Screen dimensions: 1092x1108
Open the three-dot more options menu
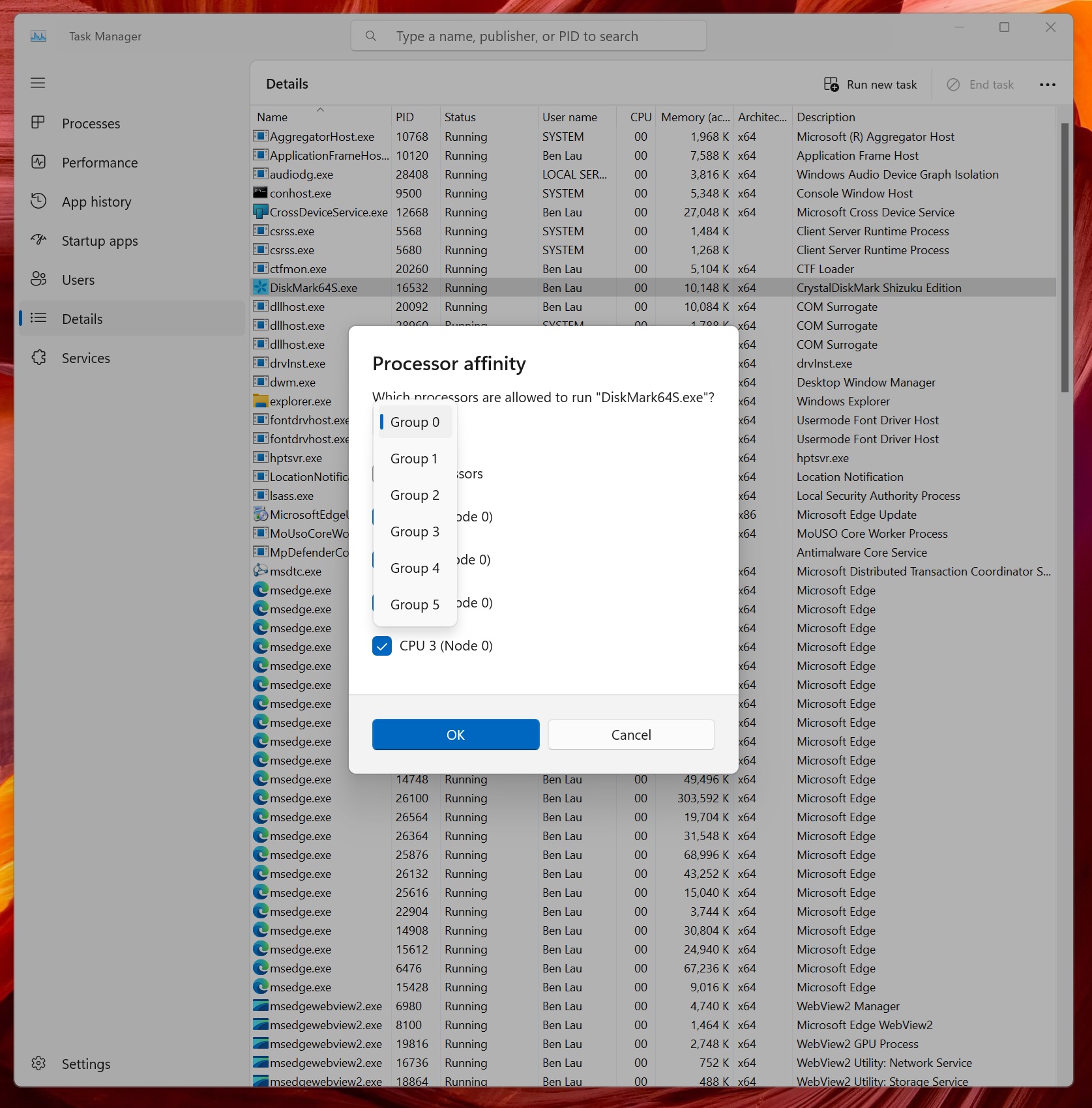coord(1047,85)
